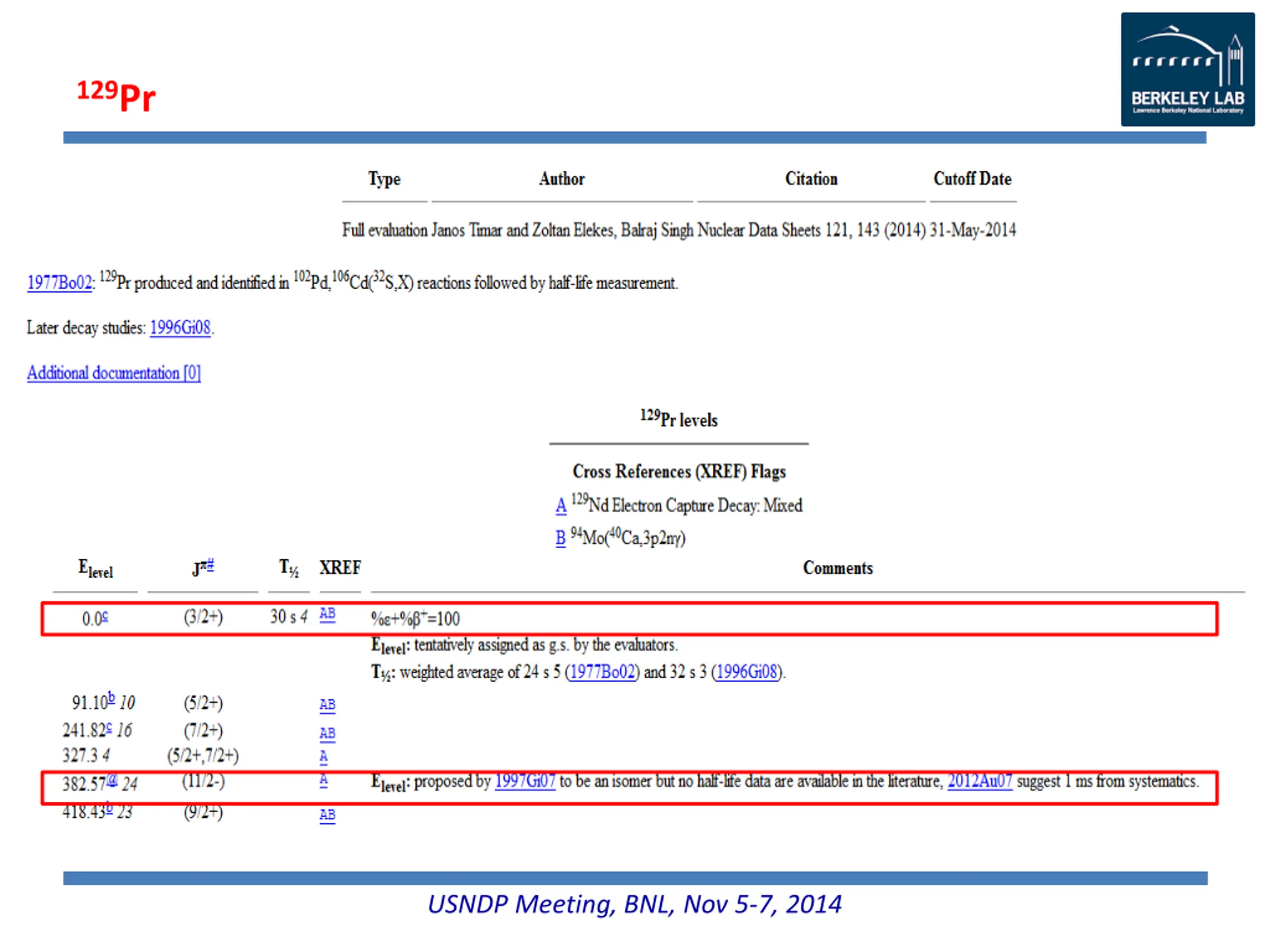Open the 1996Gi08 link under later decay studies
The height and width of the screenshot is (952, 1270).
pos(180,328)
